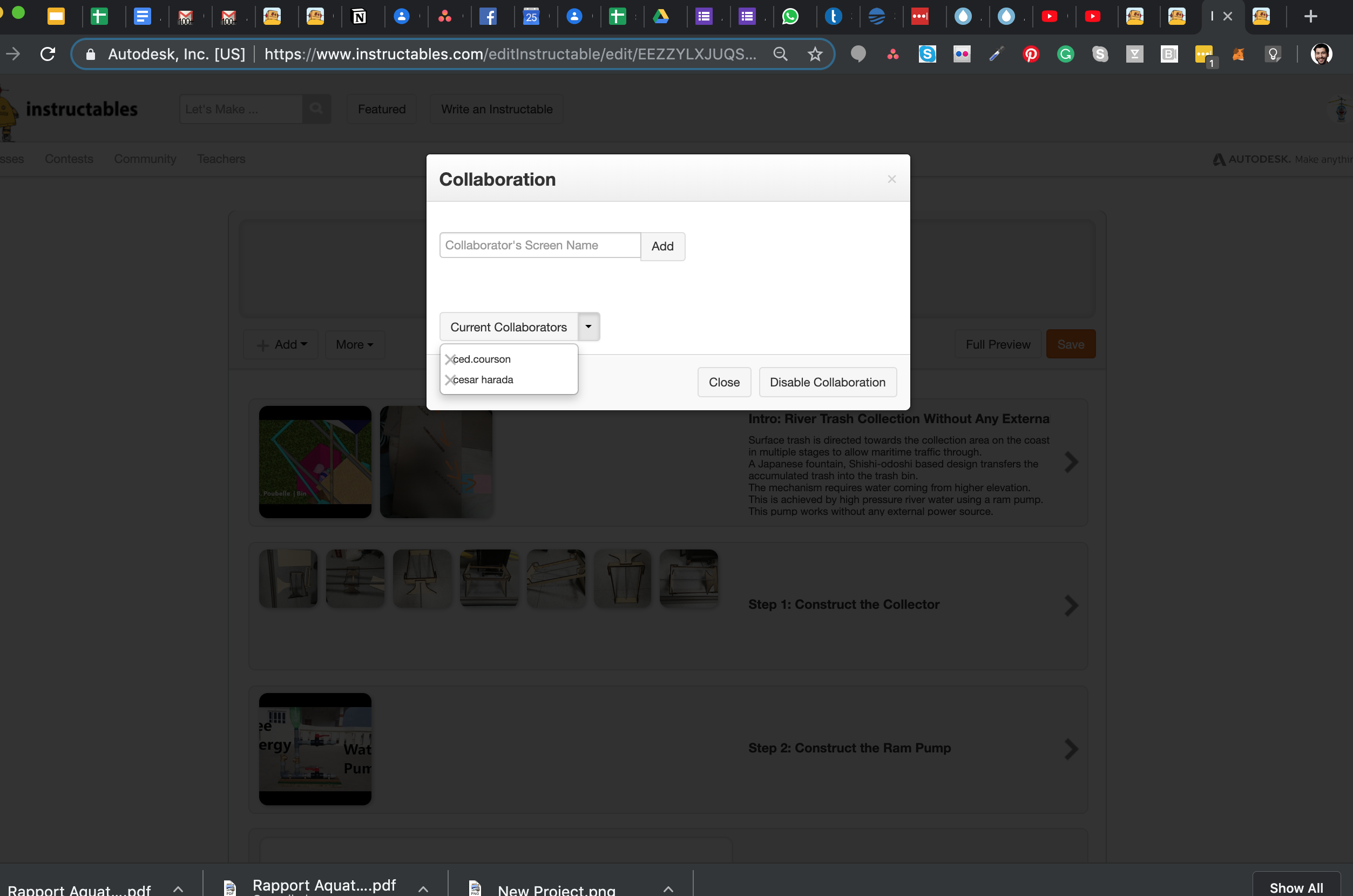Image resolution: width=1353 pixels, height=896 pixels.
Task: Click the Autodesk profile avatar icon
Action: click(1322, 54)
